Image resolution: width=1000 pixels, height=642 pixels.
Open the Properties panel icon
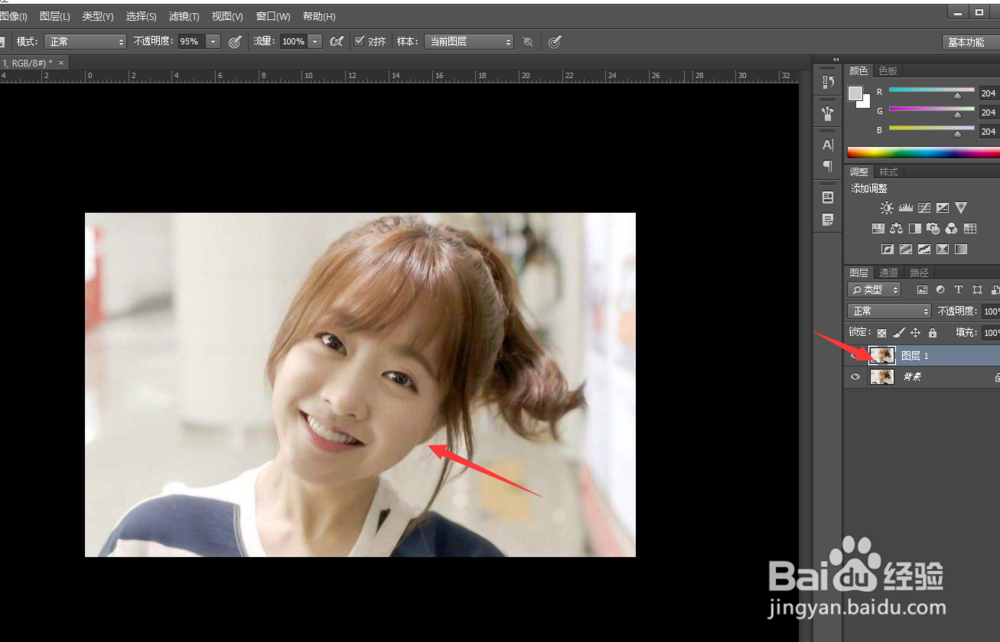coord(828,197)
